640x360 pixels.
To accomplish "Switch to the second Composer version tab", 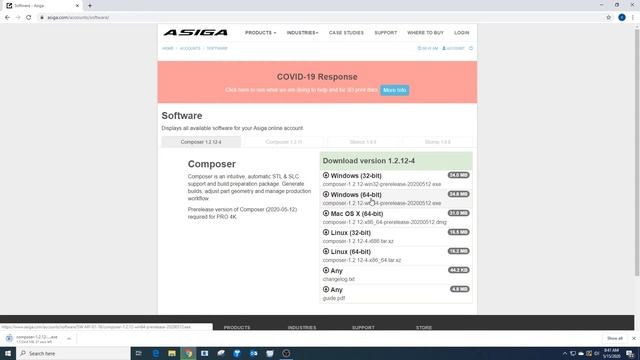I will 284,142.
